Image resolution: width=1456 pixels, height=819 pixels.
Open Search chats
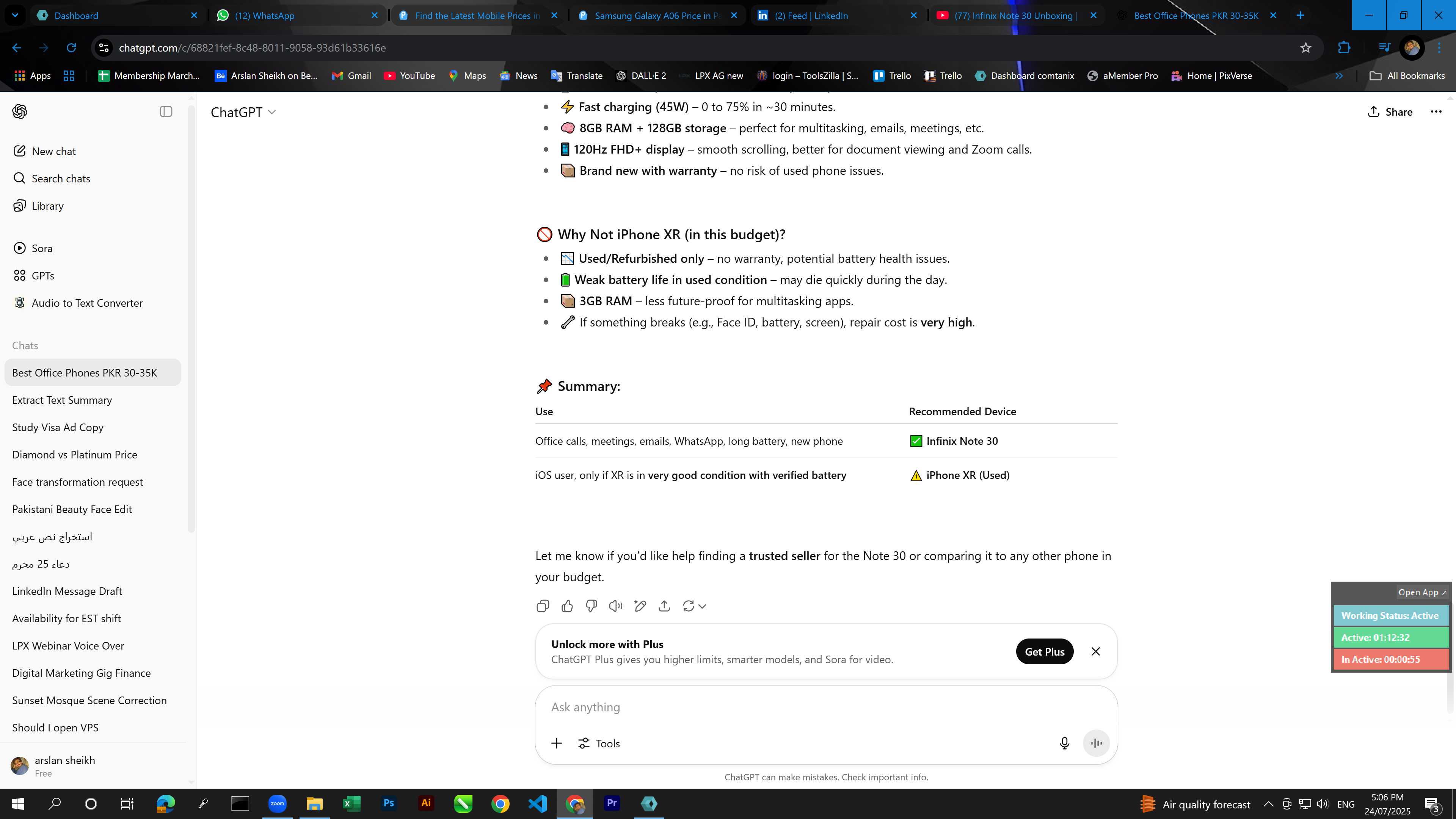point(93,179)
